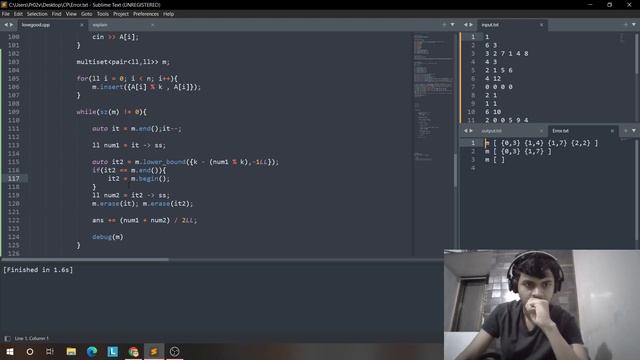Click 'm [ {0,3} {1,7} ]' in Error.txt

pos(518,151)
